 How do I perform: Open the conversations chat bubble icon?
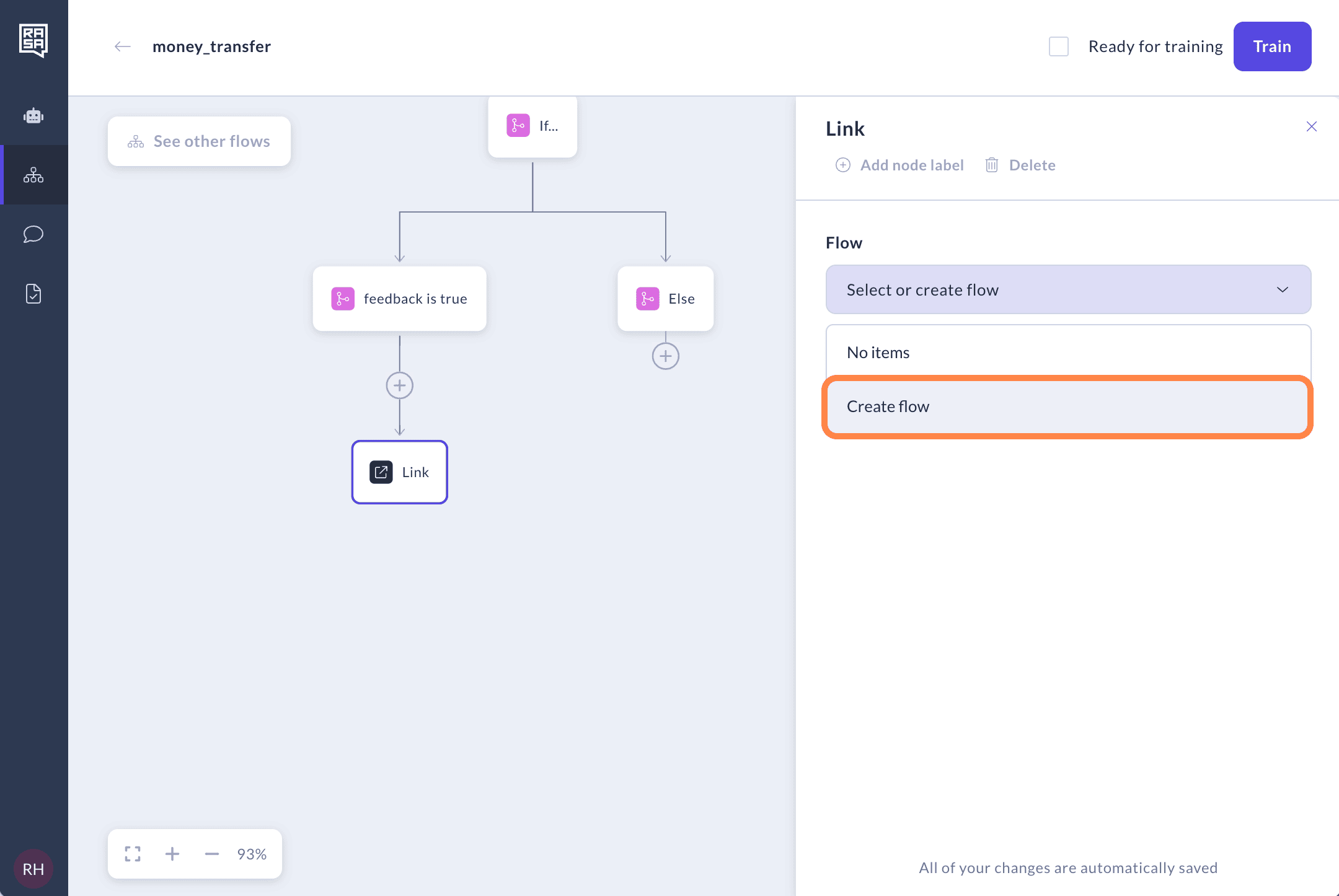33,234
